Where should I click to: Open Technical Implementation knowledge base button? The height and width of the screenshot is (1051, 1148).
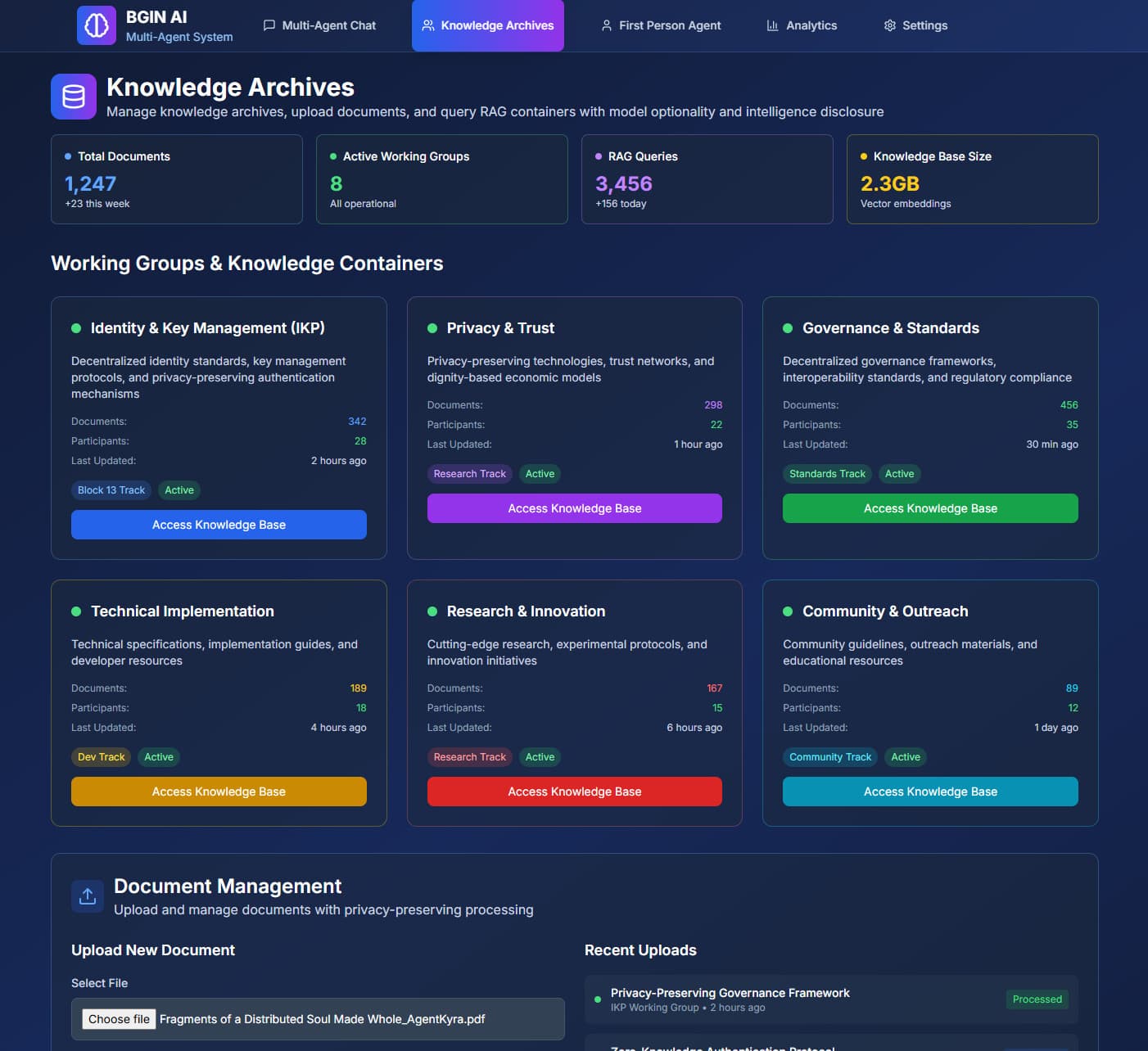pyautogui.click(x=219, y=792)
